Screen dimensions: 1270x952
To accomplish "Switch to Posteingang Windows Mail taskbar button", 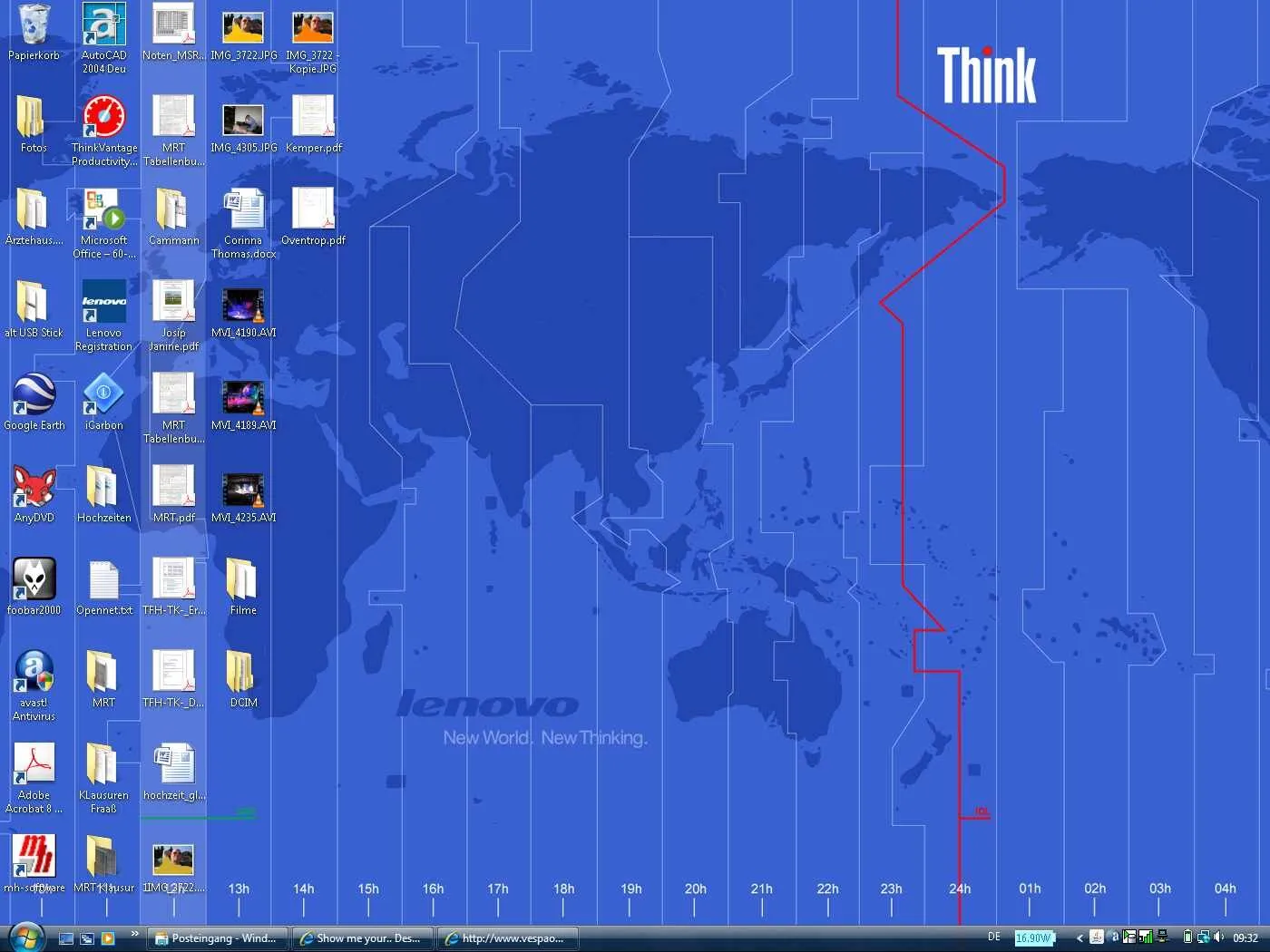I will coord(217,938).
